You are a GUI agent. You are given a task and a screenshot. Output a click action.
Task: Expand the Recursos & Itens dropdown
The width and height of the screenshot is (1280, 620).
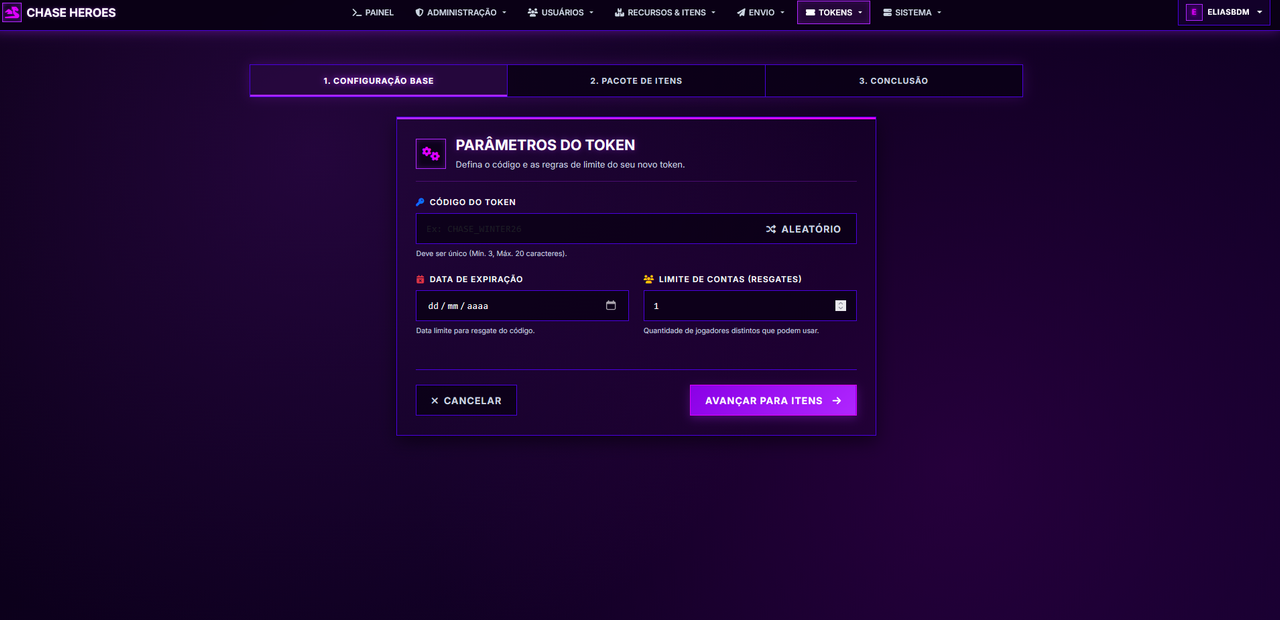tap(665, 13)
